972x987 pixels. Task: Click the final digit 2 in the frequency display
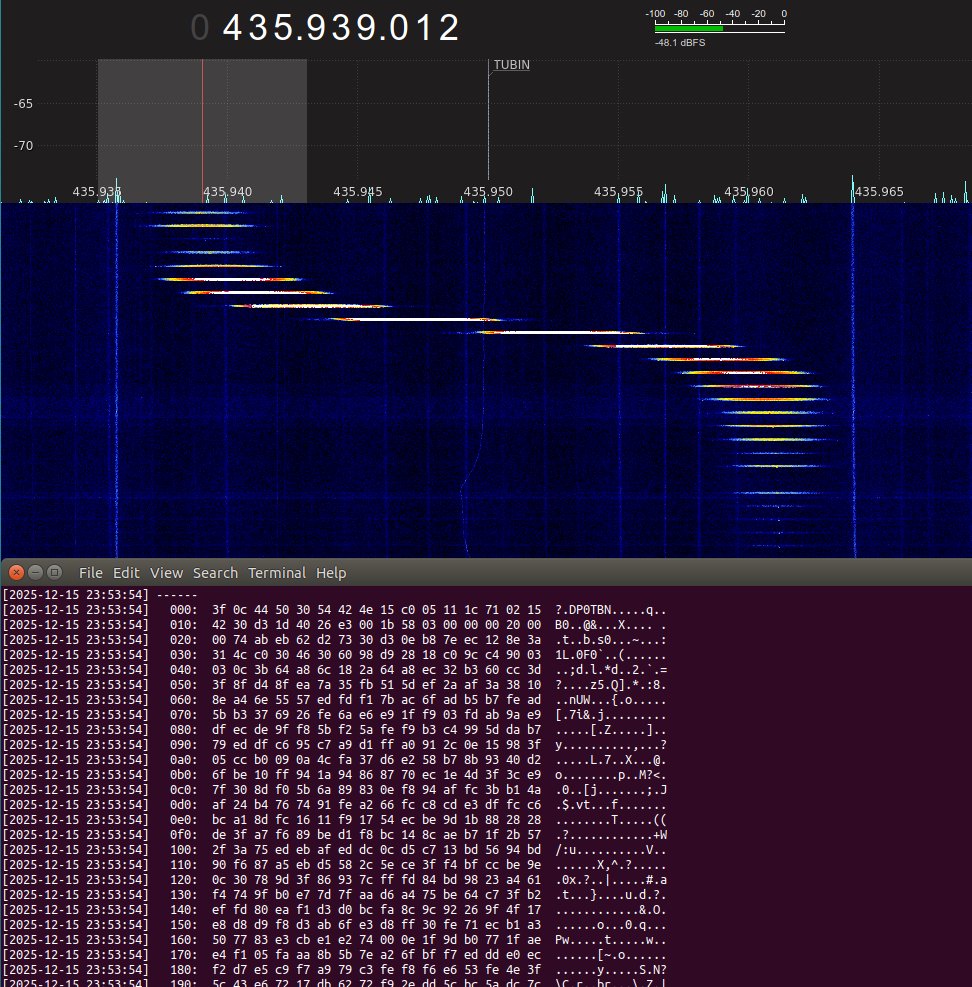448,28
